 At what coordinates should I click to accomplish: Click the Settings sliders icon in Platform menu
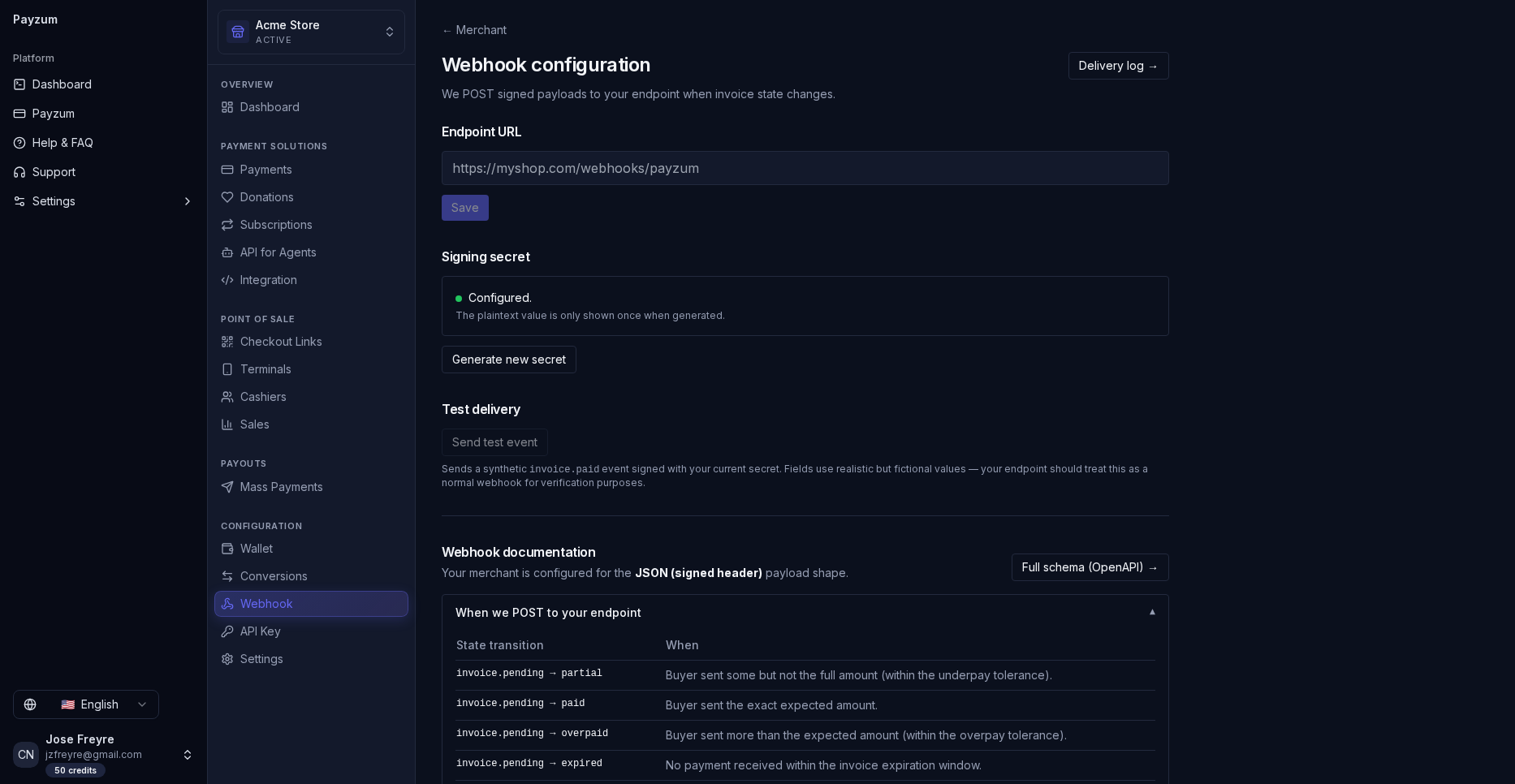[19, 201]
